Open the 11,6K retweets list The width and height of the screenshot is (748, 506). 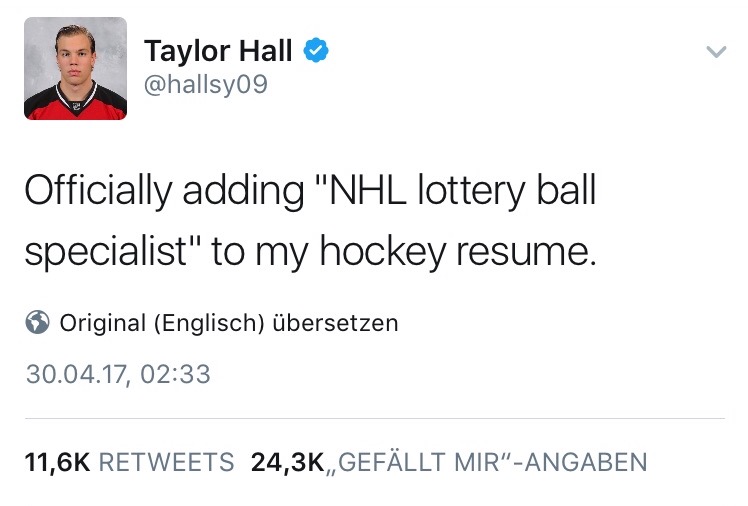(x=57, y=462)
